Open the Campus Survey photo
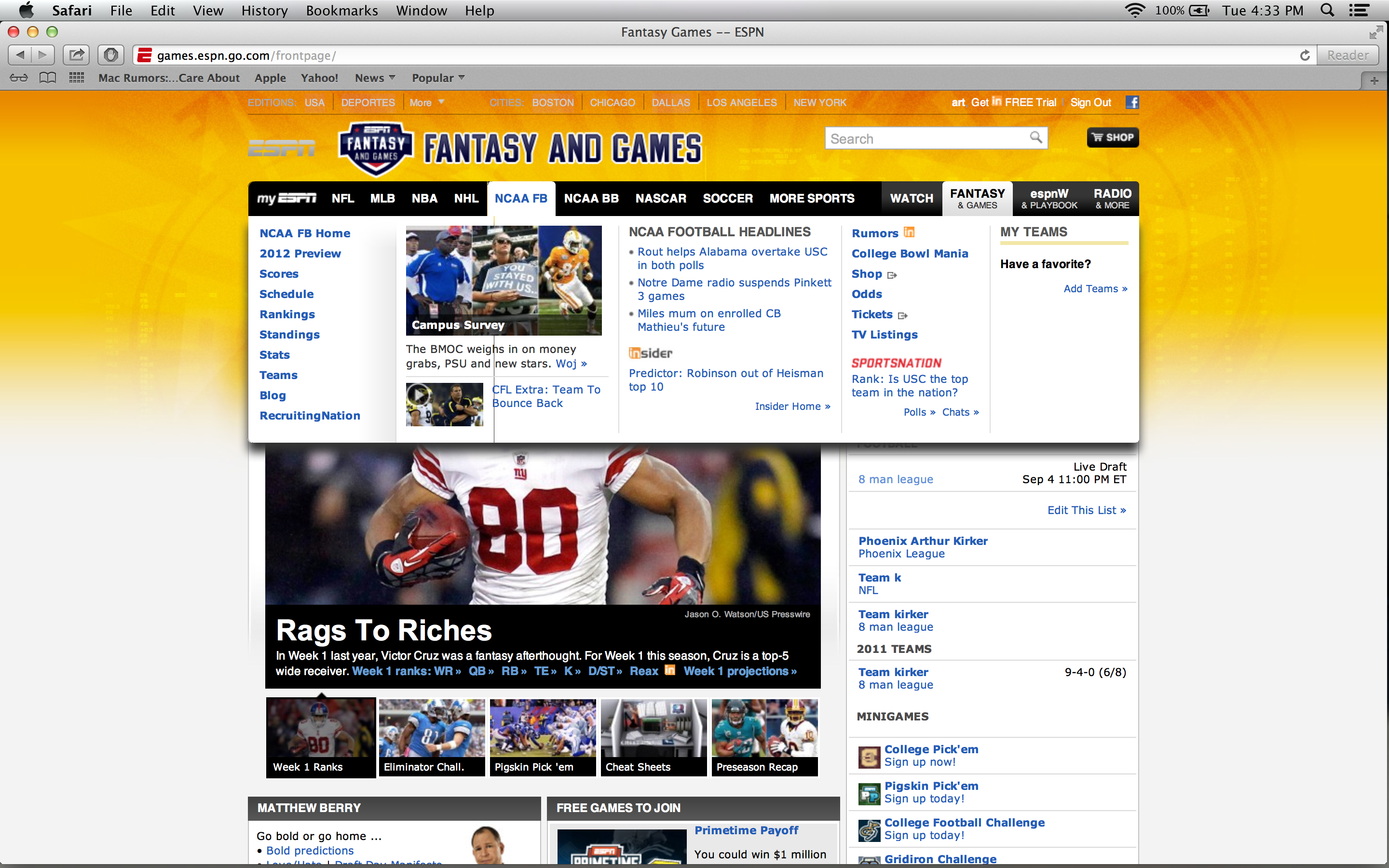1389x868 pixels. click(x=504, y=280)
